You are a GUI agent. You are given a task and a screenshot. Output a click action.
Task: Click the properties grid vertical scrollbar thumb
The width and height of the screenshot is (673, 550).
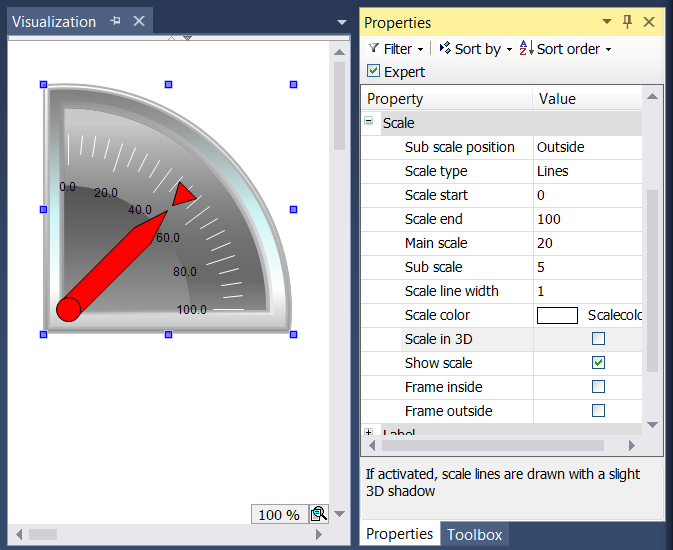652,280
